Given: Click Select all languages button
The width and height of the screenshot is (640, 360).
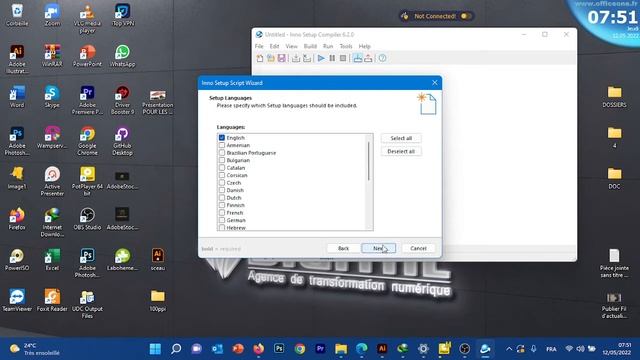Looking at the screenshot, I should pos(401,138).
